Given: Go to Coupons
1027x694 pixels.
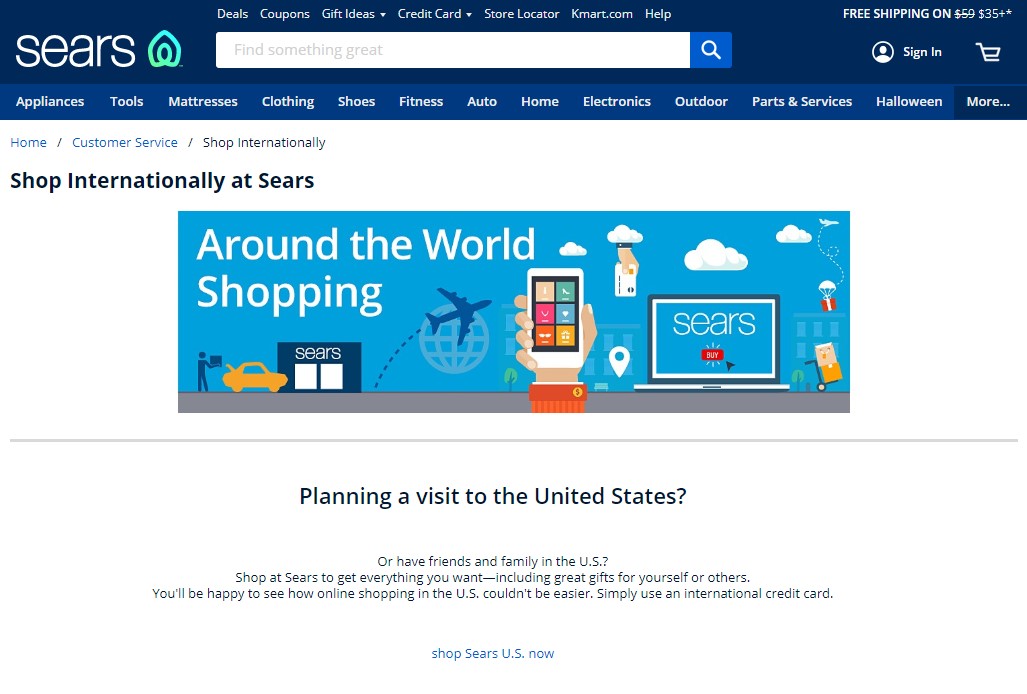Looking at the screenshot, I should (284, 14).
